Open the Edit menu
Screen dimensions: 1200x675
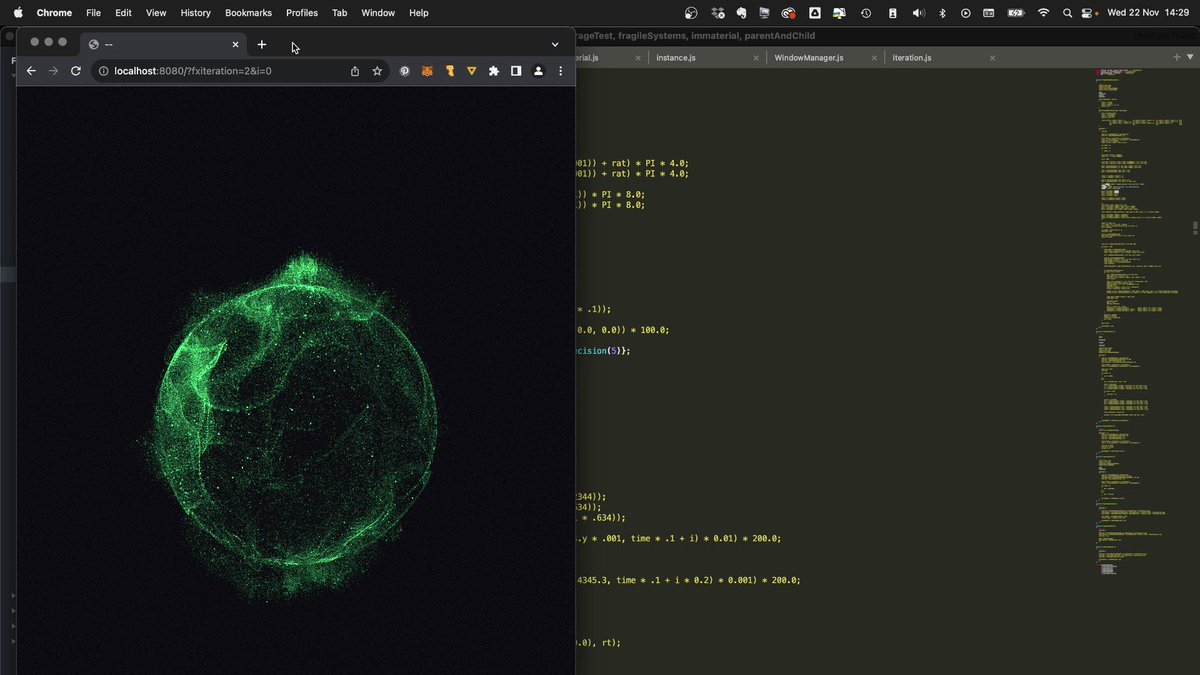pos(123,13)
